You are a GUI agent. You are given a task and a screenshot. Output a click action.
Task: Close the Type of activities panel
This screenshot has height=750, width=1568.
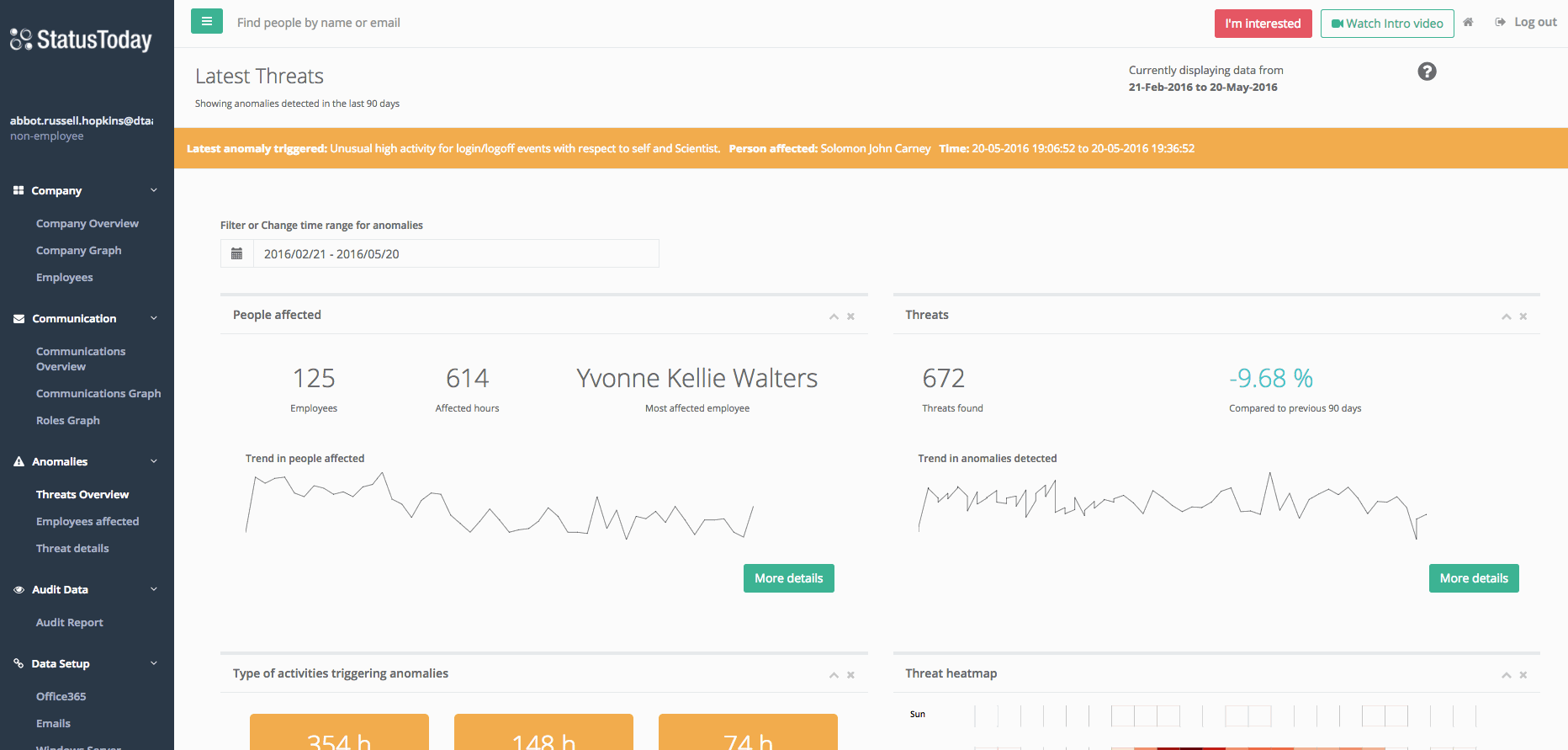pyautogui.click(x=850, y=675)
